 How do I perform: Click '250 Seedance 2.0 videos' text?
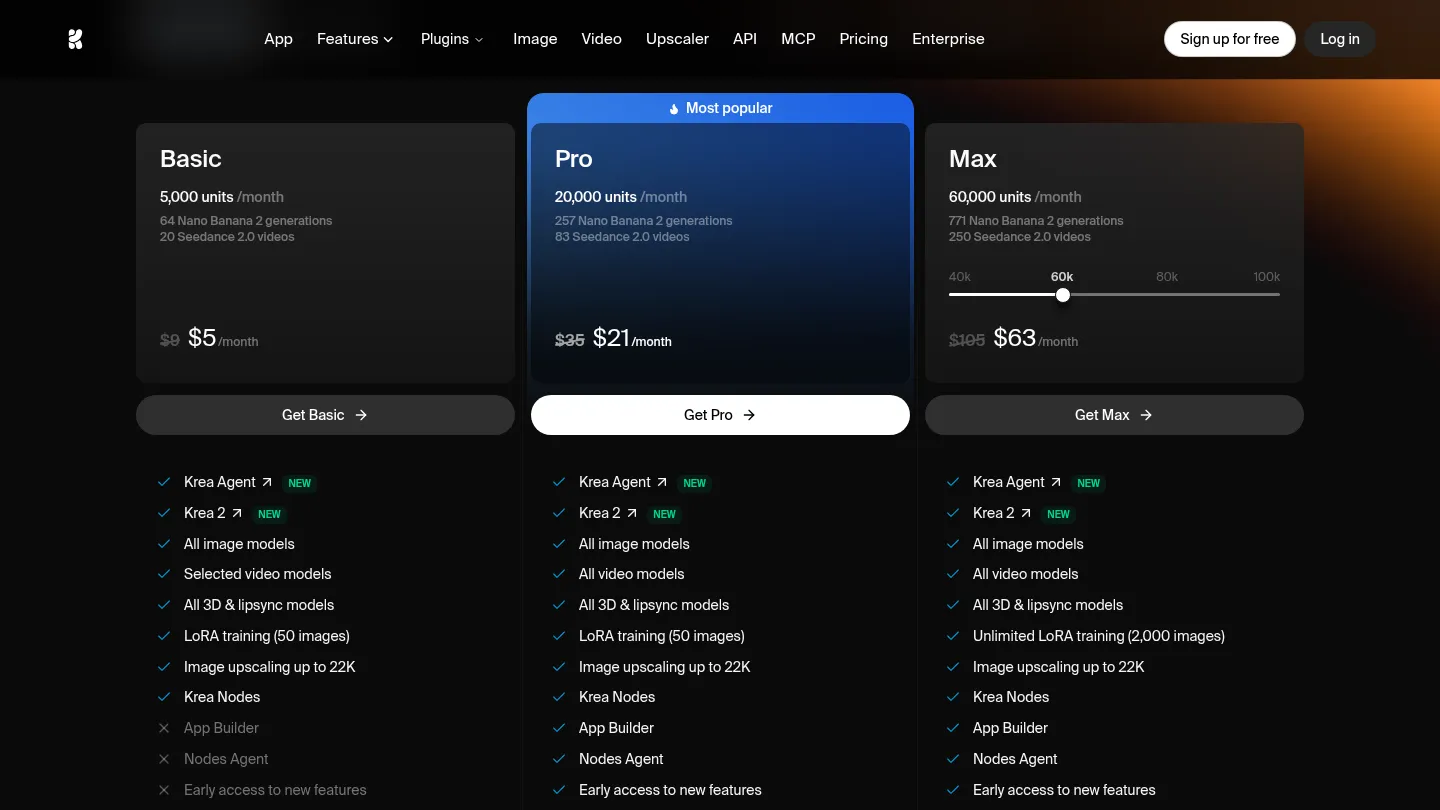click(1020, 237)
